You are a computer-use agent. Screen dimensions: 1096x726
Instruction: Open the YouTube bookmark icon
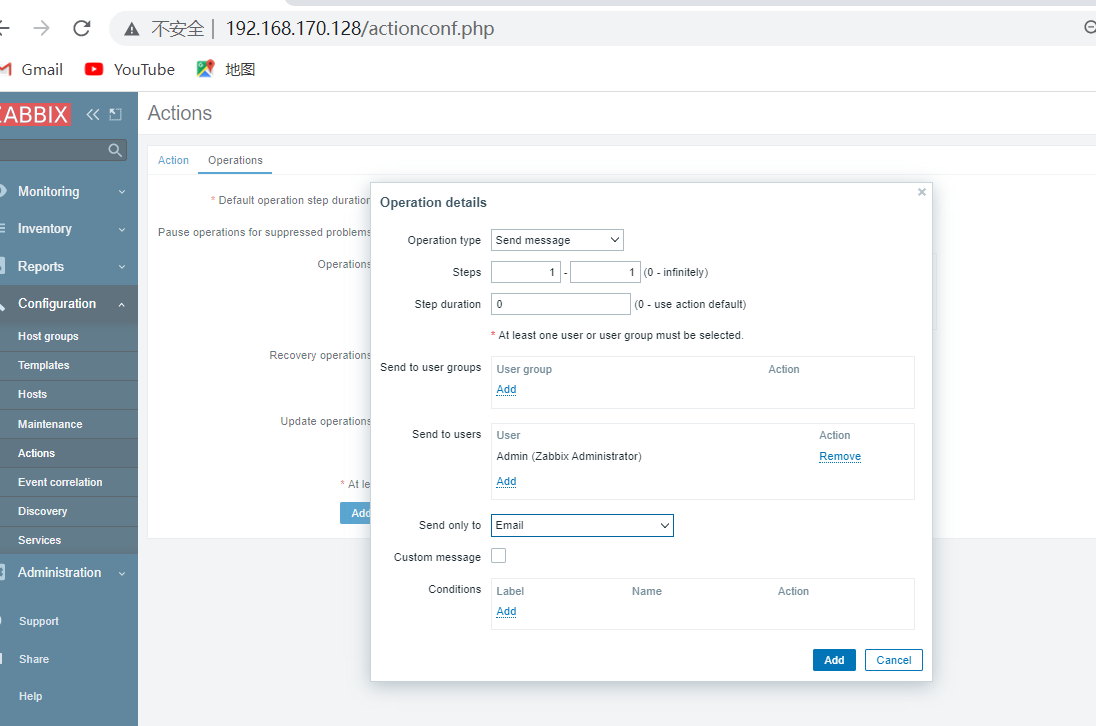pos(94,69)
